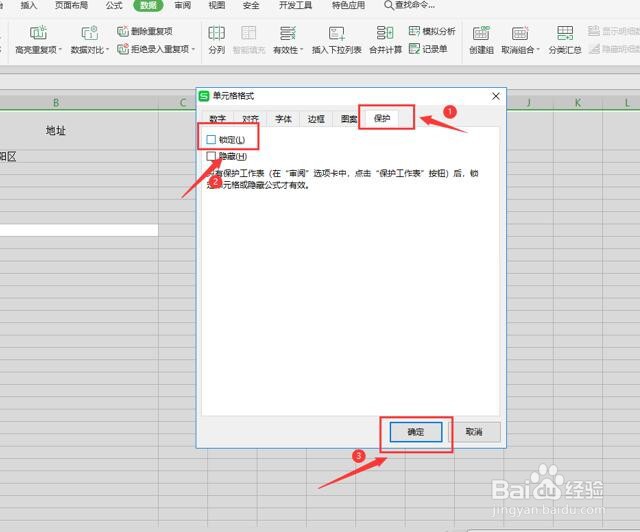Click the green WPS logo in dialog title

(203, 96)
